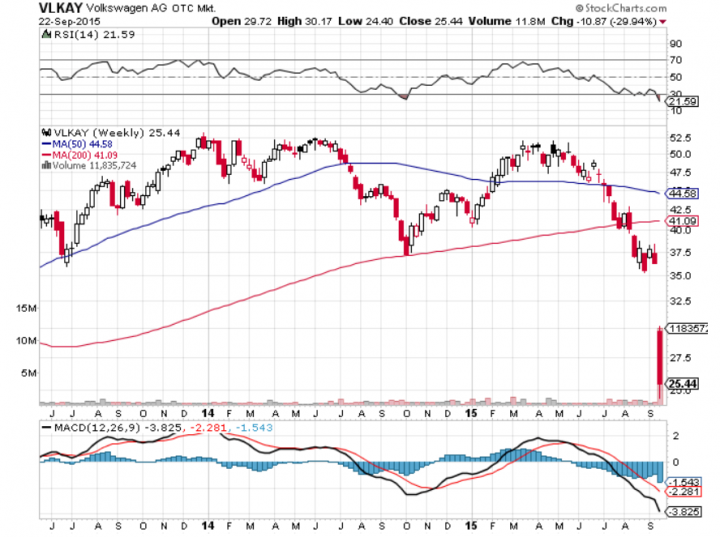Screen dimensions: 720x537
Task: Click the OTC Mkt. exchange label
Action: click(x=194, y=8)
